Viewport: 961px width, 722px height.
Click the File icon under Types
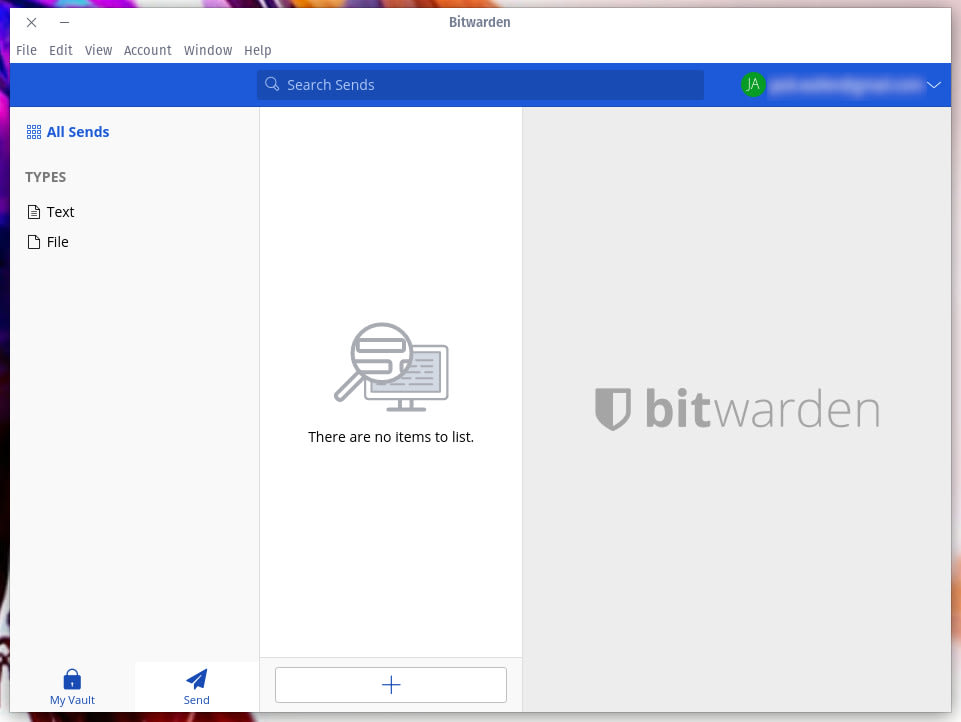point(33,241)
